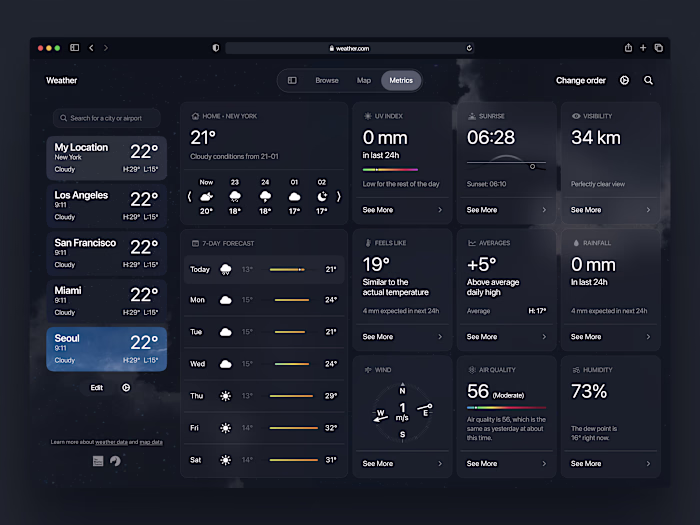This screenshot has height=525, width=700.
Task: Click the privacy shield icon
Action: [216, 48]
